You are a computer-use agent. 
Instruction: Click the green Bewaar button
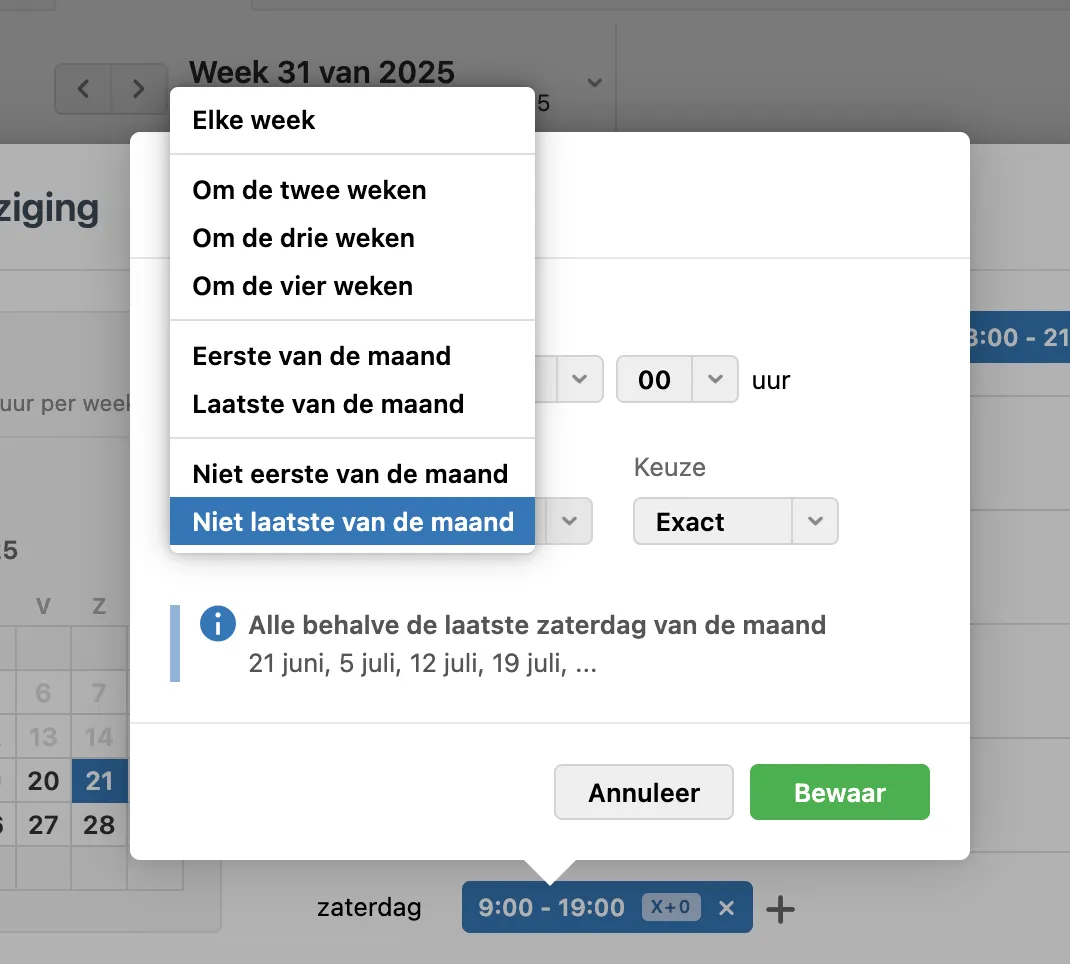pos(840,793)
